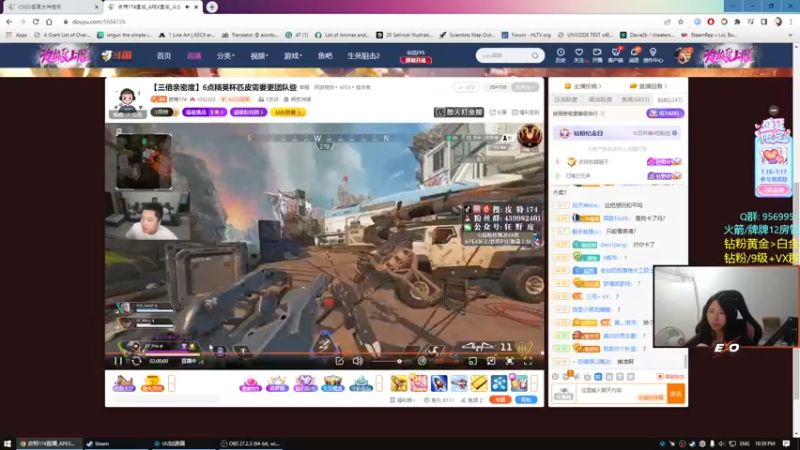Open the 福利券 dropdown below gifts
Screen dimensions: 800x450
tap(403, 401)
